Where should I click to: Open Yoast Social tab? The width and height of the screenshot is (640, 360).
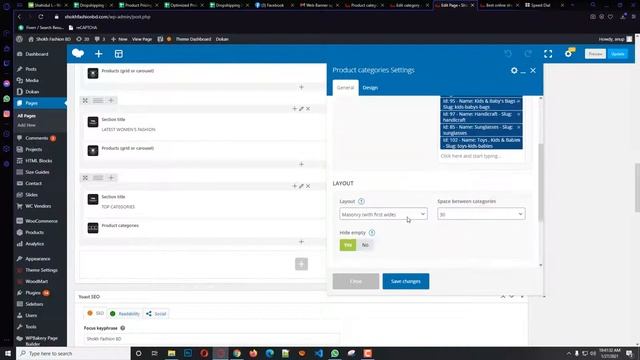coord(156,313)
